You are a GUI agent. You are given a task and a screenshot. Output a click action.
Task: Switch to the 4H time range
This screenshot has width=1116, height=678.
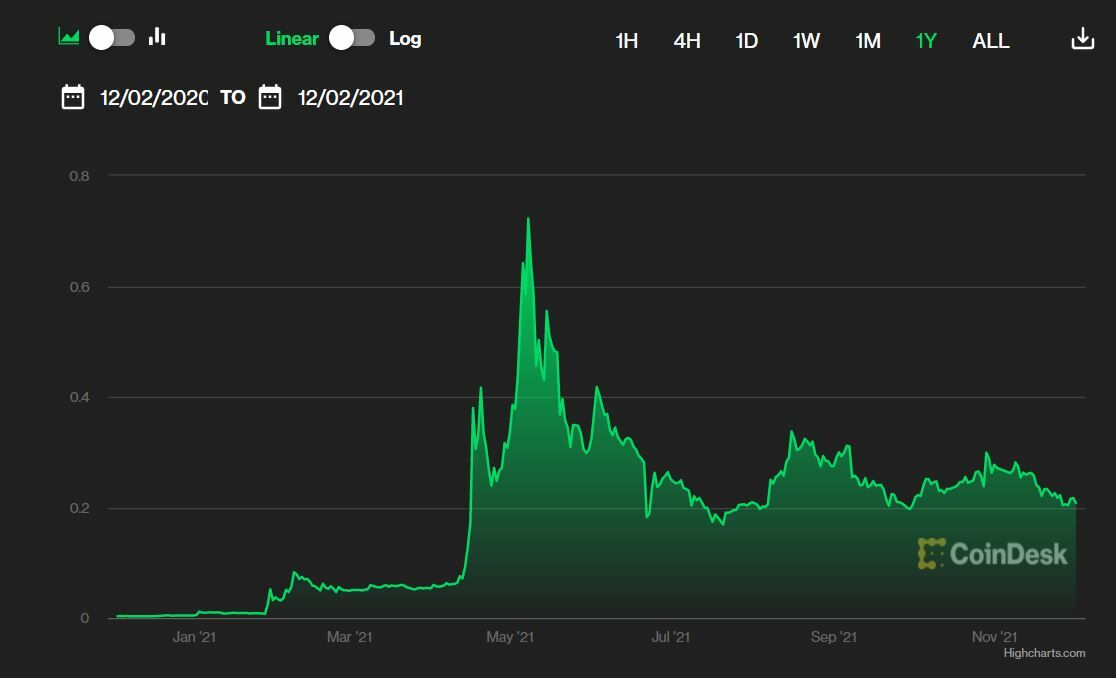(x=687, y=41)
